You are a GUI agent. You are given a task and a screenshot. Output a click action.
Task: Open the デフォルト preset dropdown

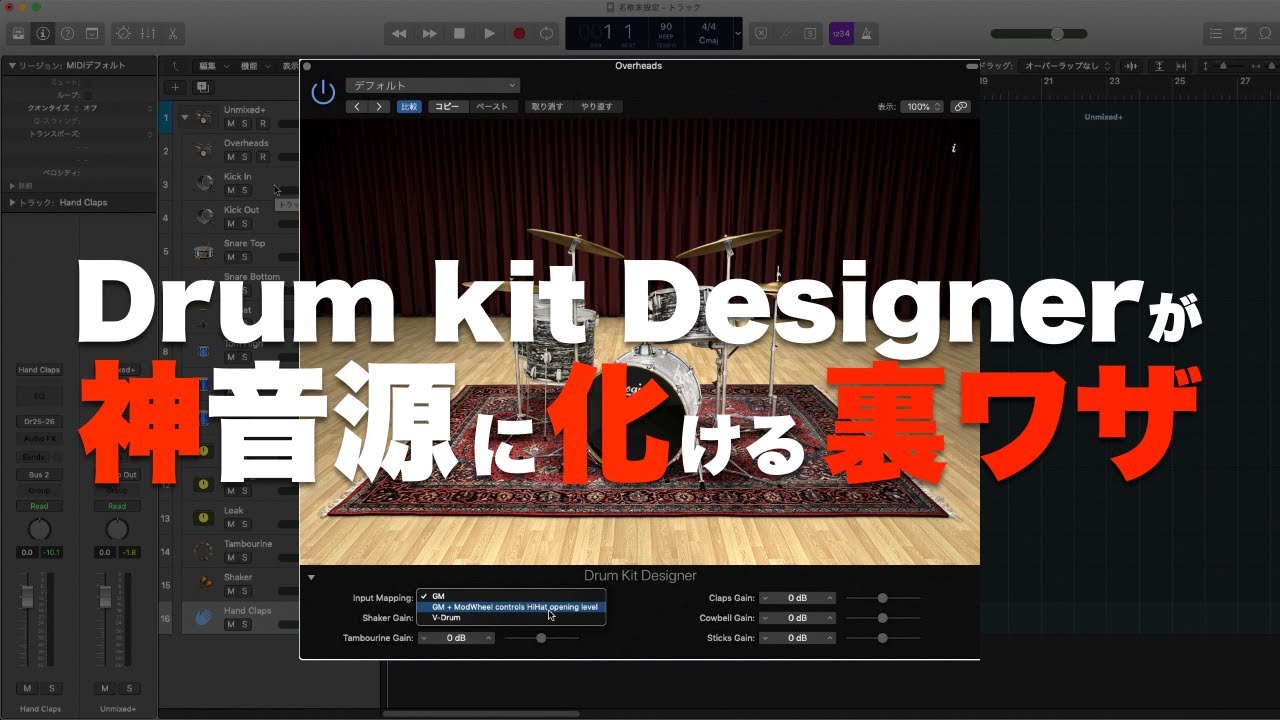point(433,86)
